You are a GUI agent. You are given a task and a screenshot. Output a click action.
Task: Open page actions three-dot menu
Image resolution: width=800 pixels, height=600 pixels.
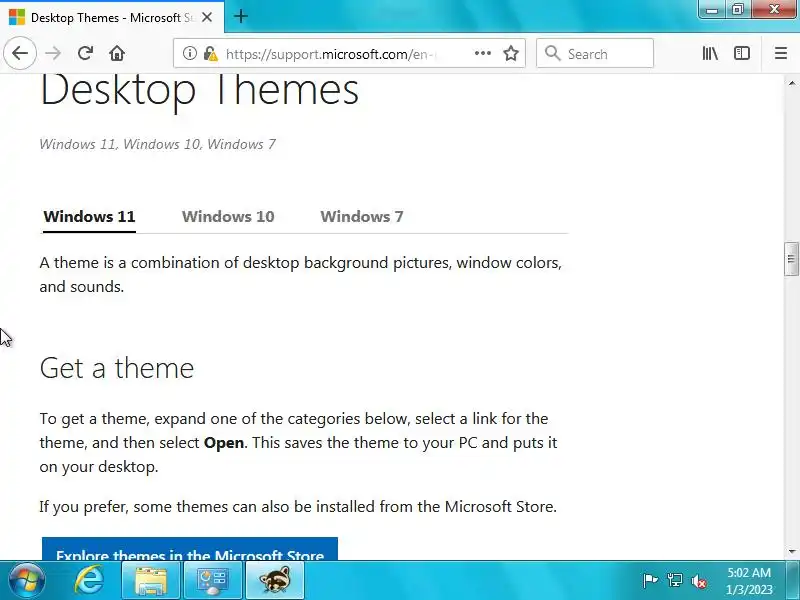tap(482, 53)
